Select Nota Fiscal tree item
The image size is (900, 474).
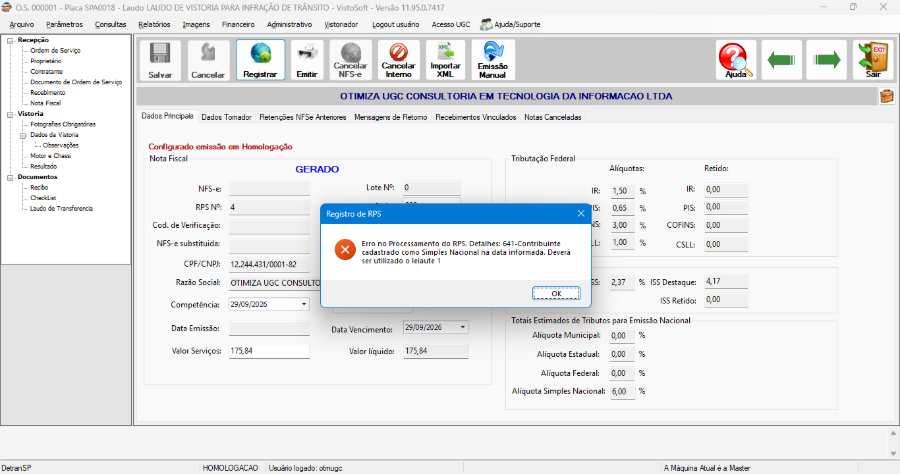click(x=45, y=103)
